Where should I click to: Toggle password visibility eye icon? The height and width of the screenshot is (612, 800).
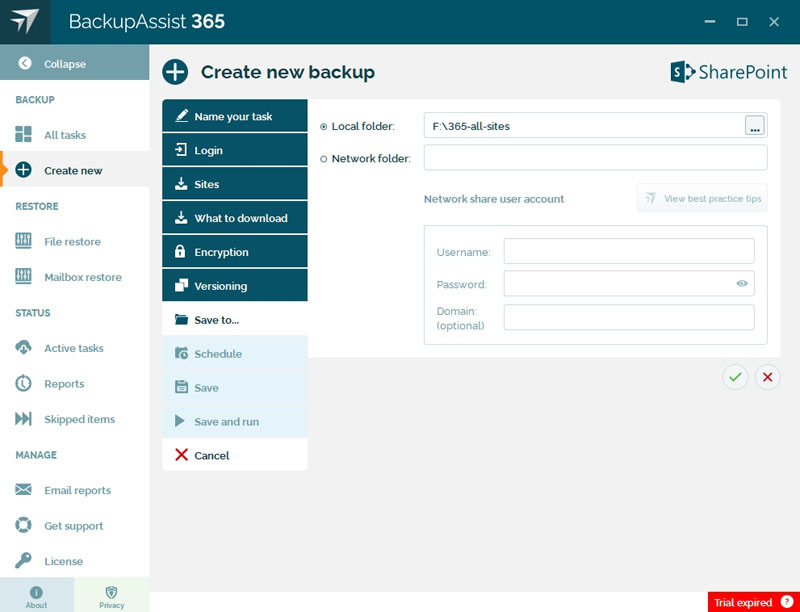(x=742, y=284)
